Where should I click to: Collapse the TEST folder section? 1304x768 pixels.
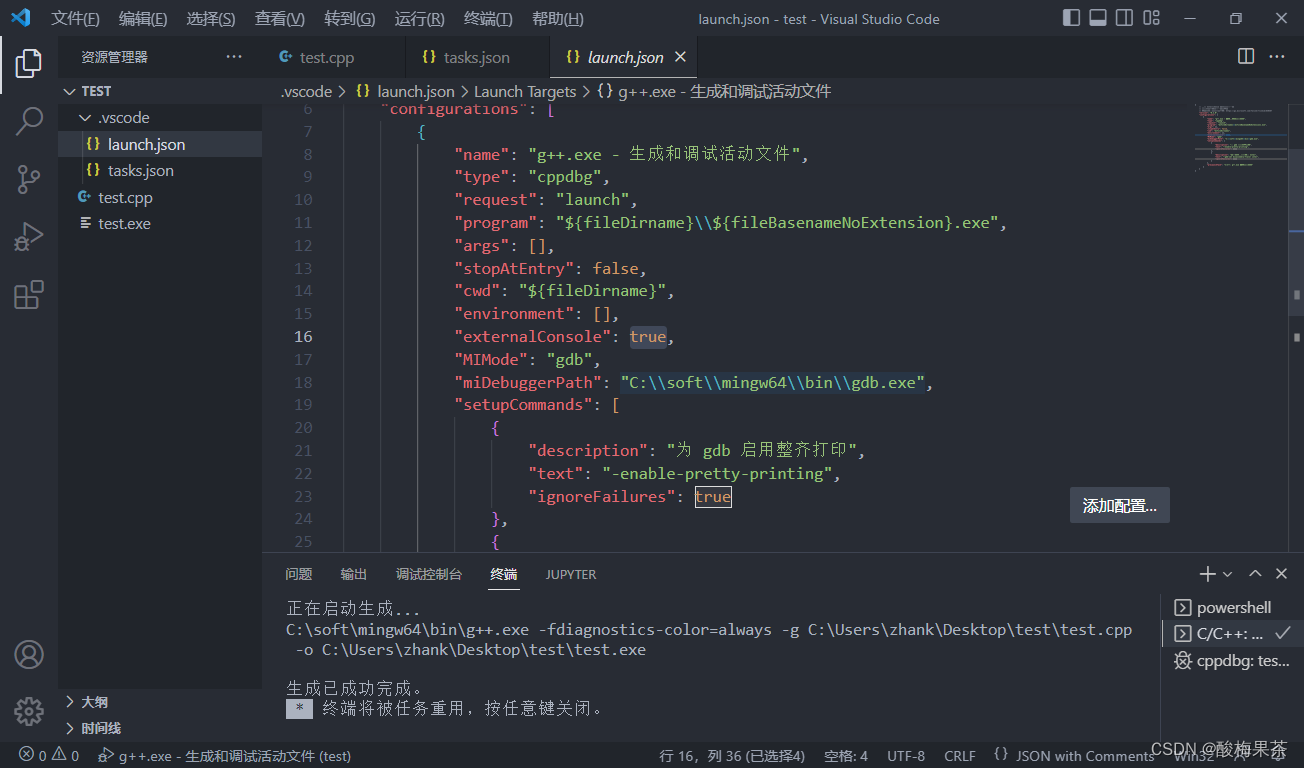click(x=160, y=91)
